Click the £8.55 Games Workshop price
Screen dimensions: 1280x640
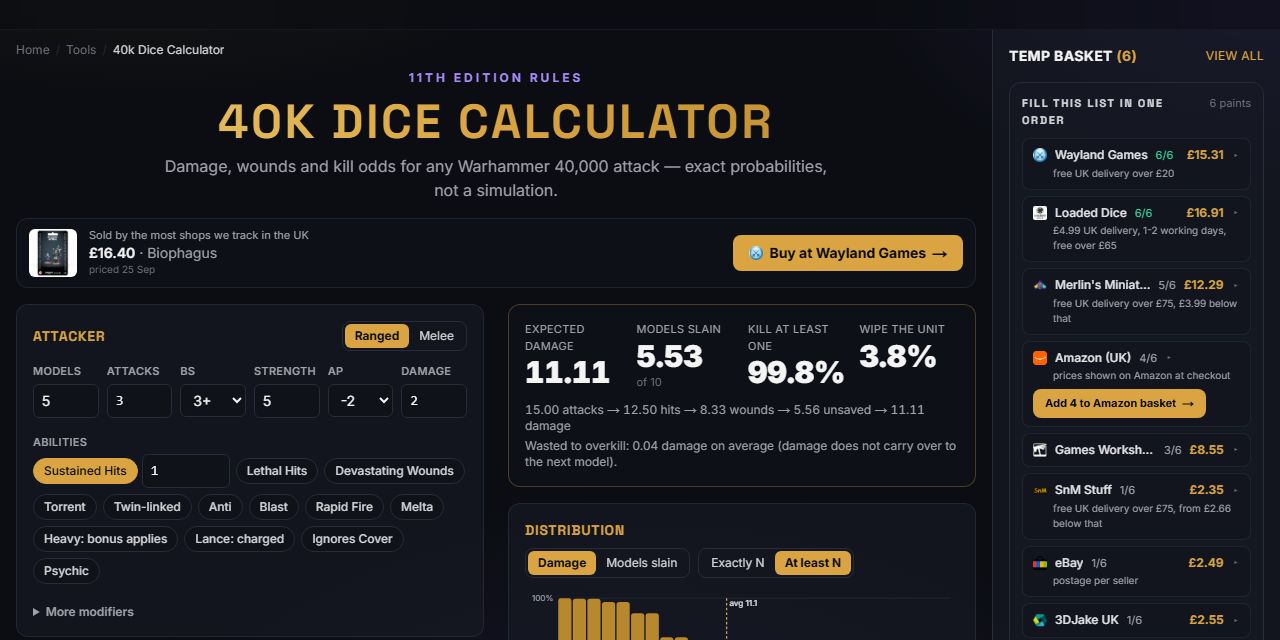coord(1205,450)
